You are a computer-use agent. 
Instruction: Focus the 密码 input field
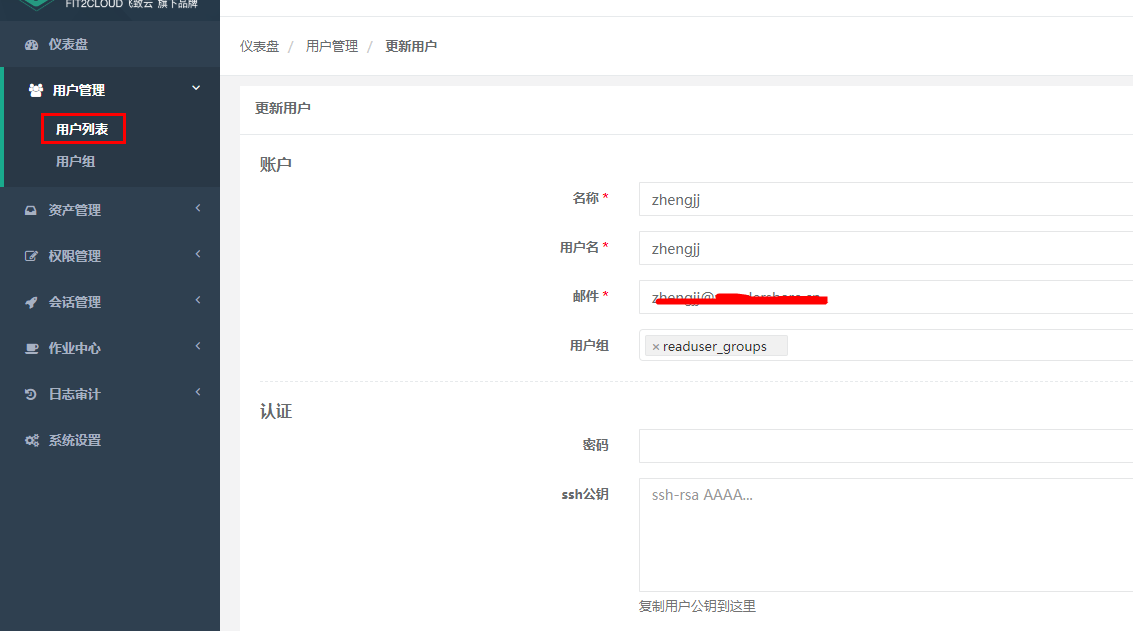tap(886, 446)
